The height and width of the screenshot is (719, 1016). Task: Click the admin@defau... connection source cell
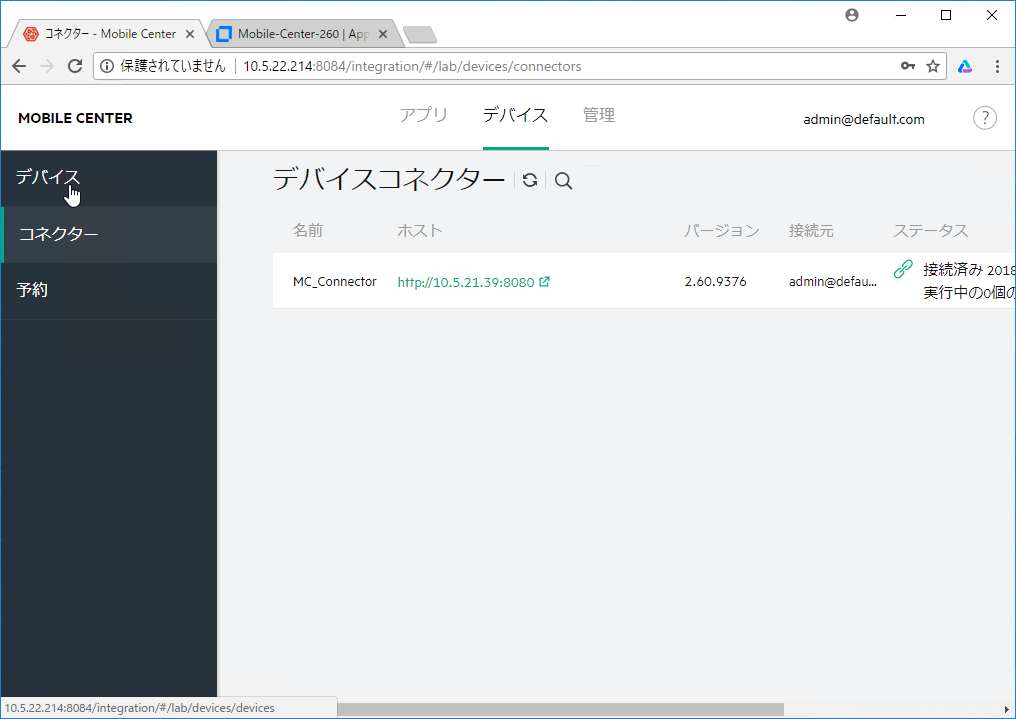coord(833,282)
